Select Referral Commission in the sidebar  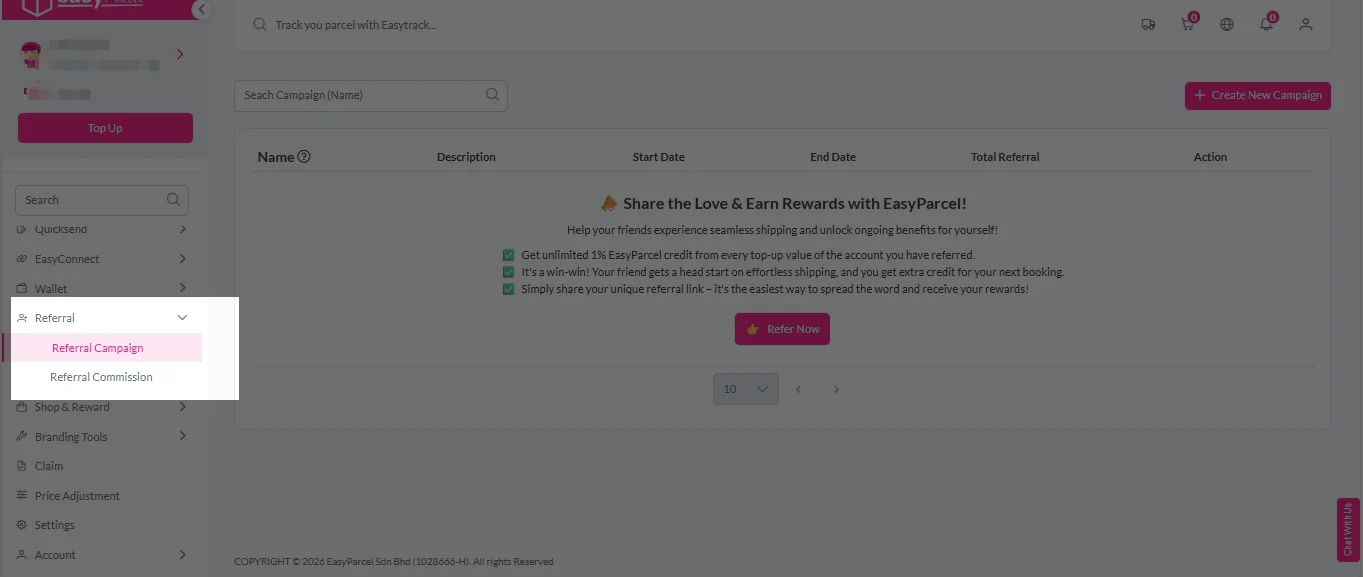click(101, 377)
